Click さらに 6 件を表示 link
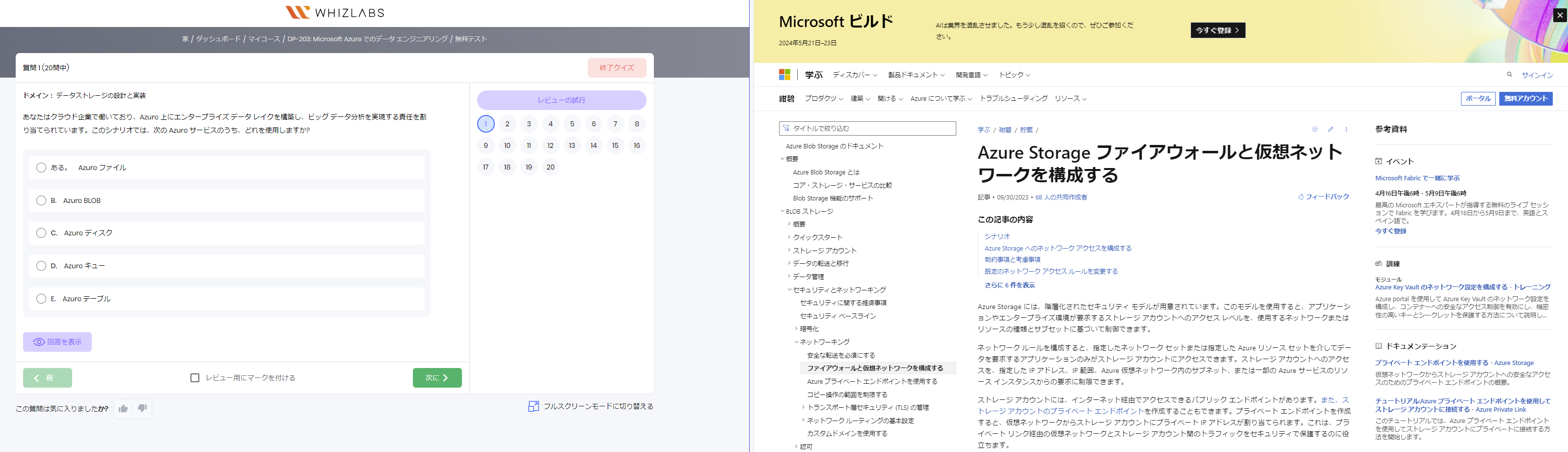 pos(1009,285)
